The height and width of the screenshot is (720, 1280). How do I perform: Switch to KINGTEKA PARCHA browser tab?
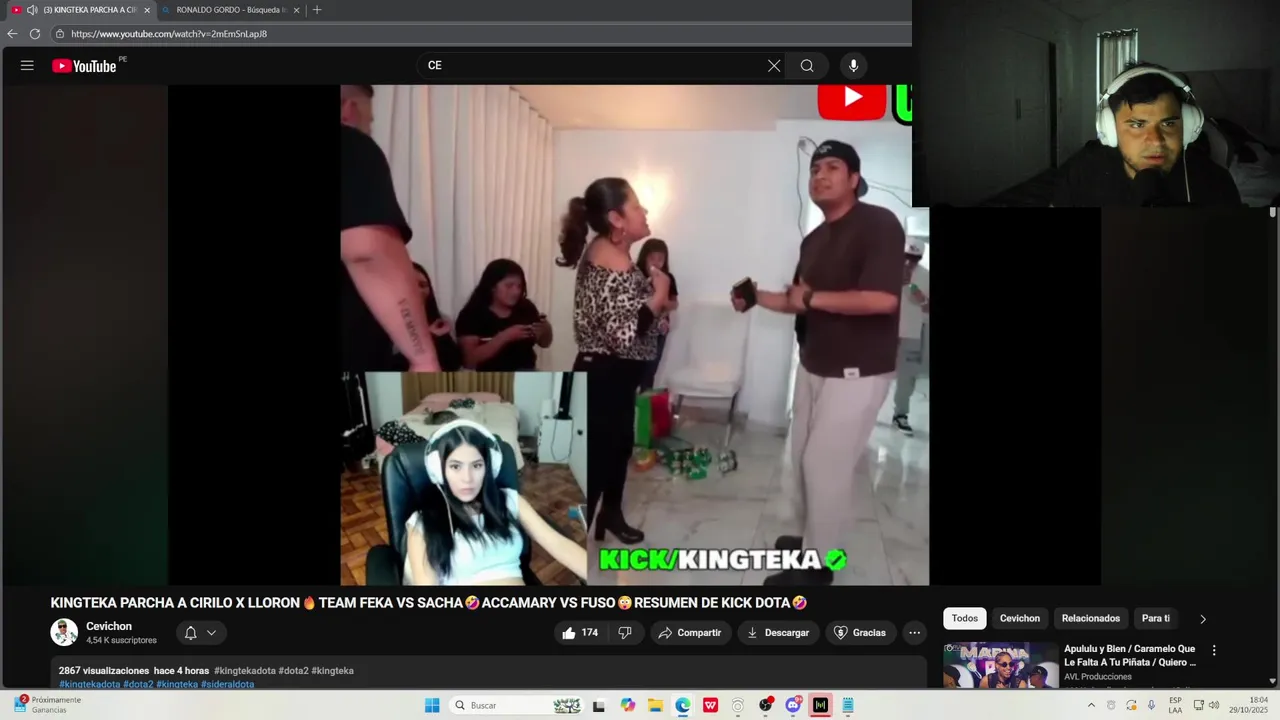point(80,10)
